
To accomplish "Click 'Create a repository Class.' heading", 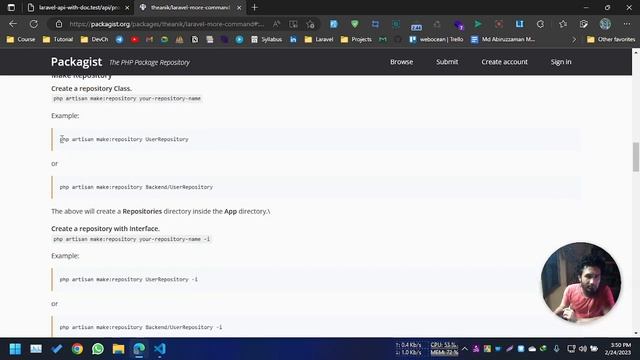I will (x=91, y=88).
